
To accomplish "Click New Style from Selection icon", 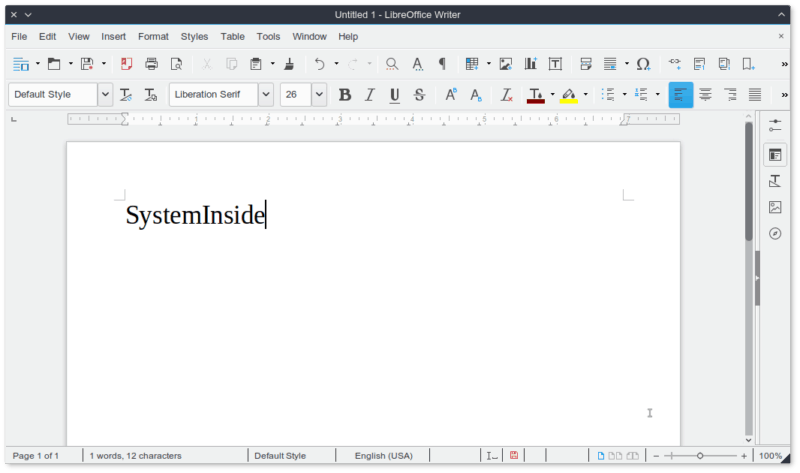I will pyautogui.click(x=151, y=95).
